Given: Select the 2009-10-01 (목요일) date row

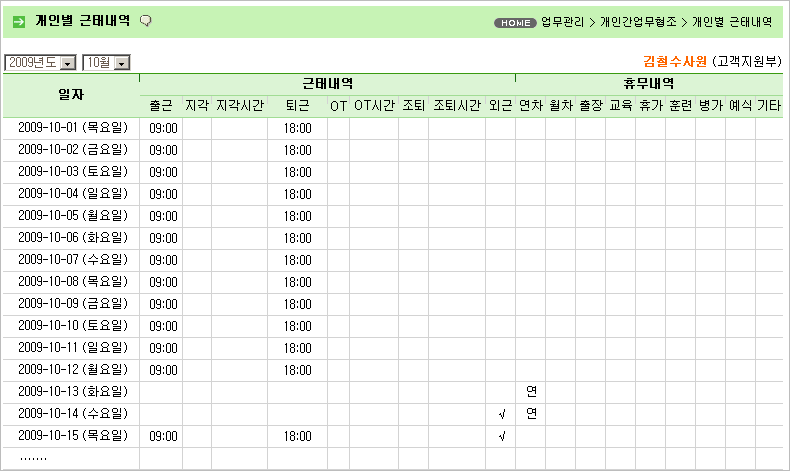Looking at the screenshot, I should point(73,128).
